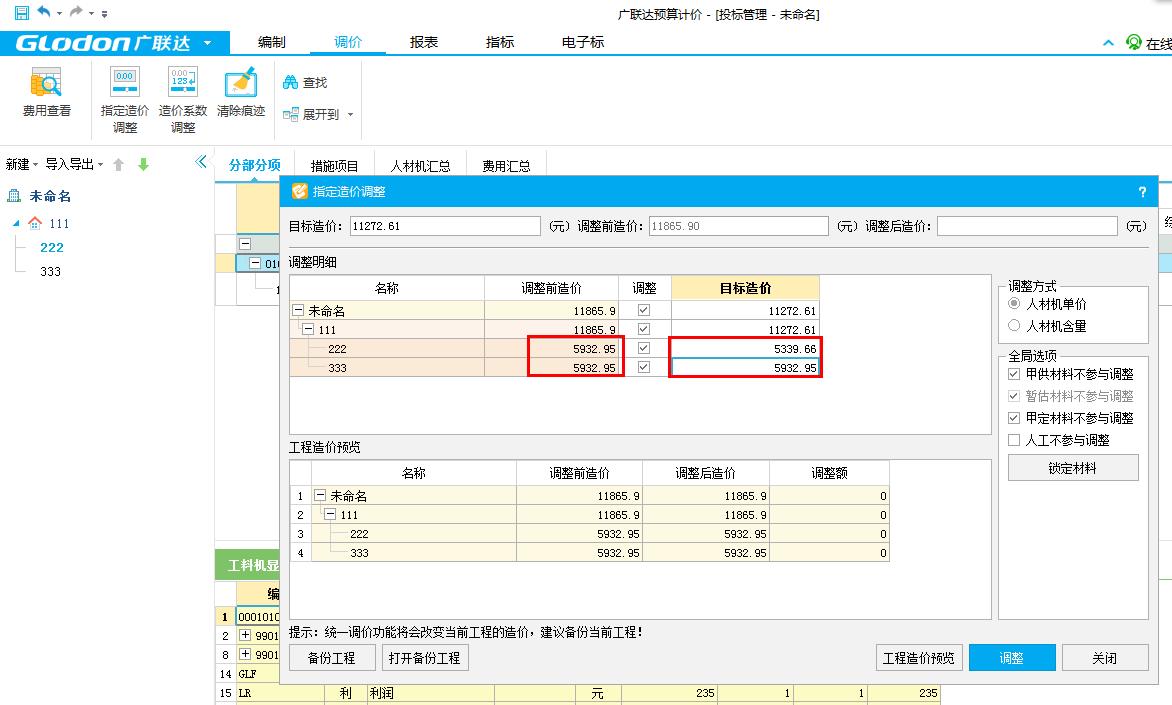Open the 分部分项 tab
Viewport: 1172px width, 705px height.
coord(254,165)
